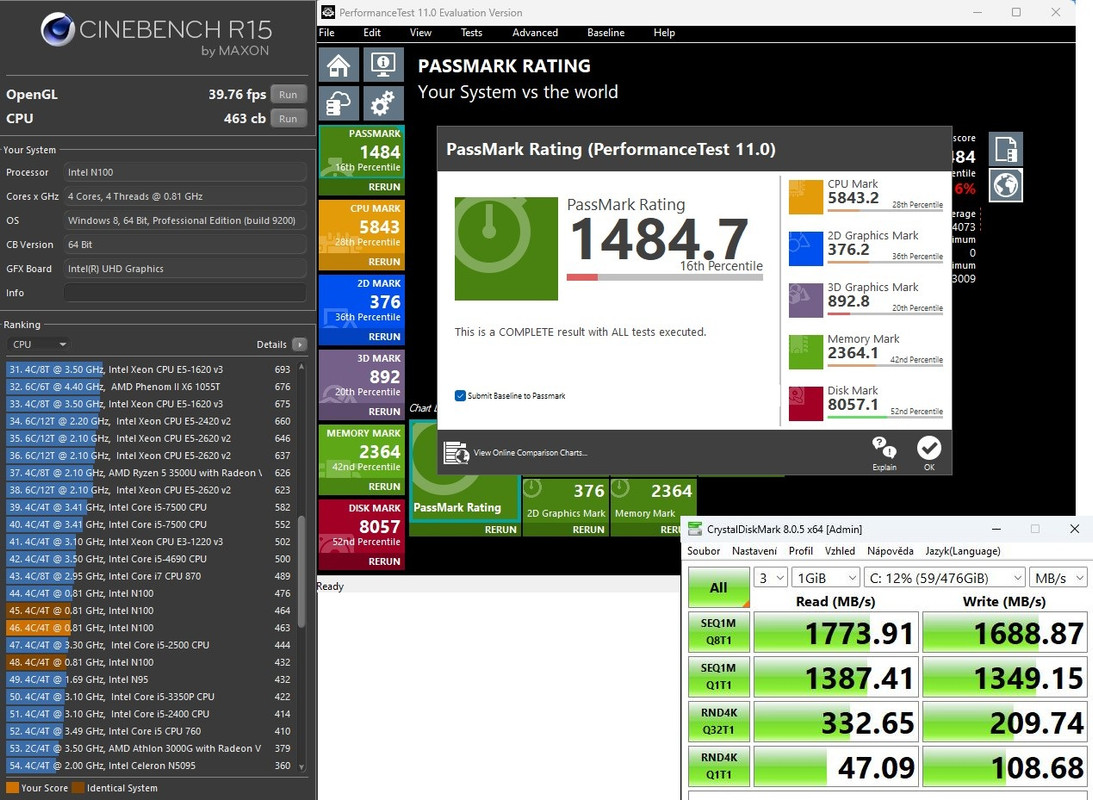Click SEQ1M Q8T1 read value 1773.91

point(836,633)
